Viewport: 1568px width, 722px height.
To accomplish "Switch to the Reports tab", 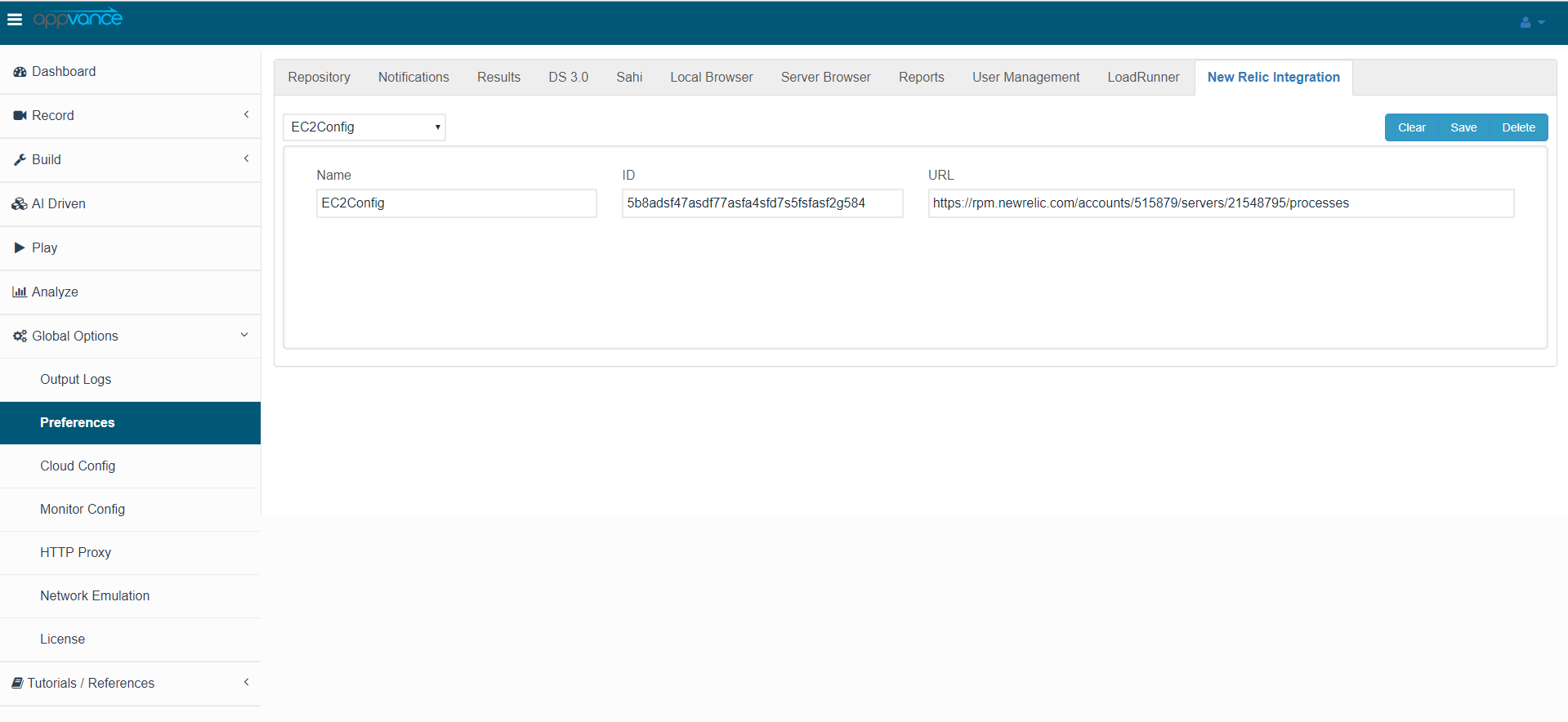I will pyautogui.click(x=921, y=78).
